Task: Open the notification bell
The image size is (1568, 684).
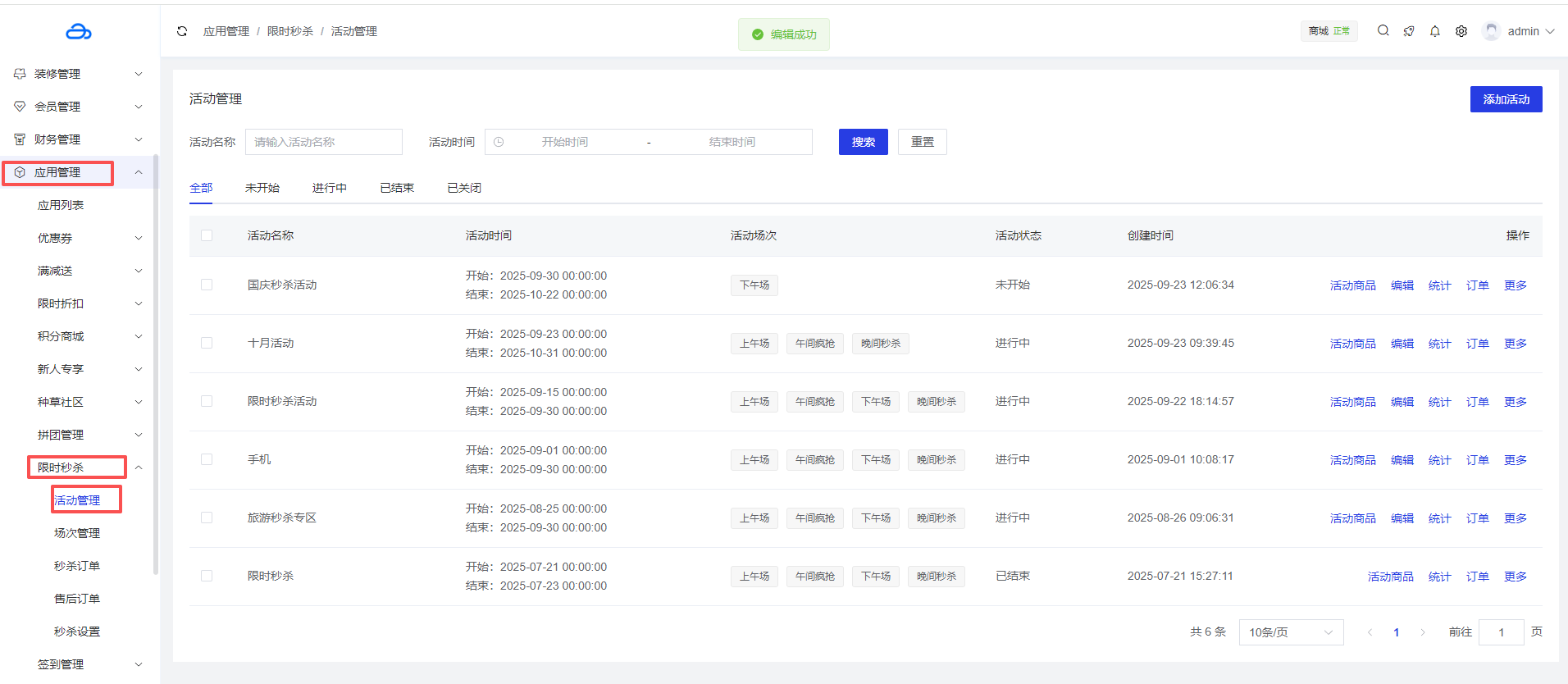Action: (x=1435, y=31)
